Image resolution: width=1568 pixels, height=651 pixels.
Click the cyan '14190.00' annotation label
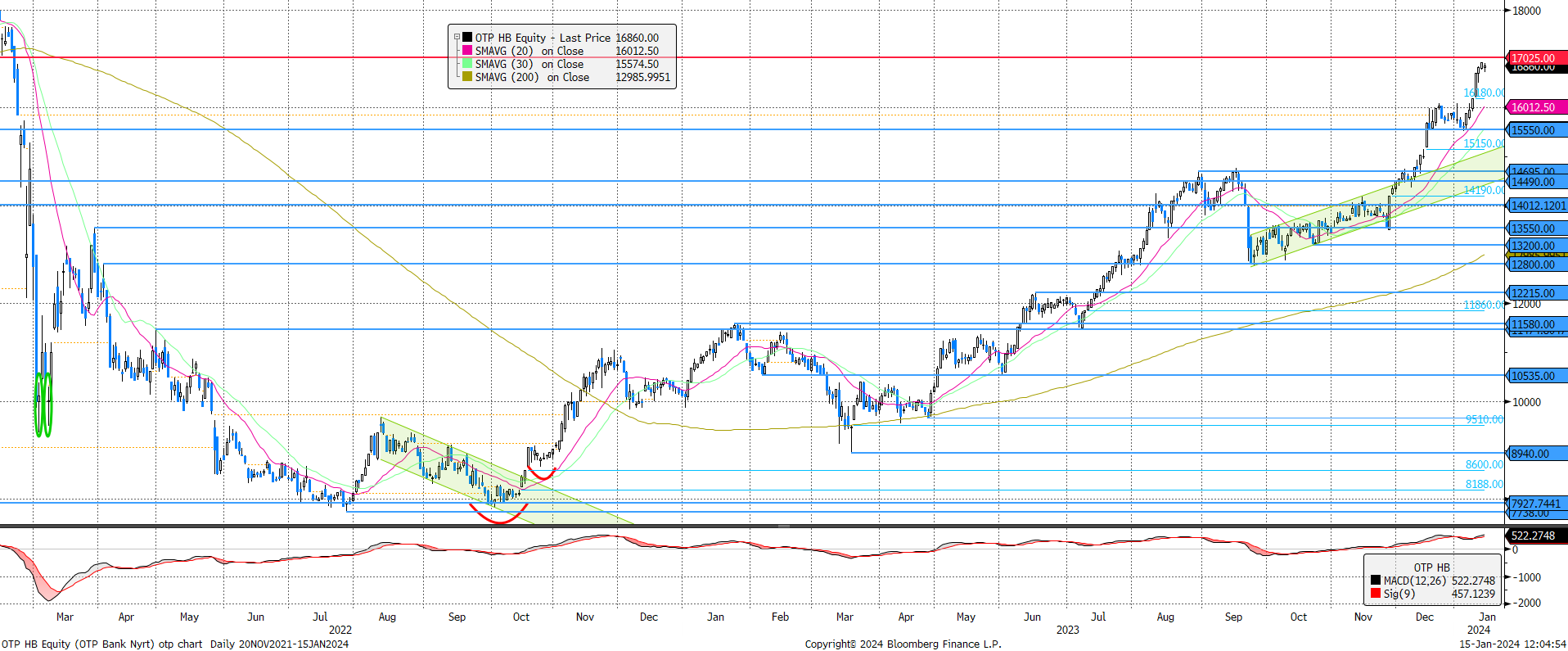[1484, 190]
